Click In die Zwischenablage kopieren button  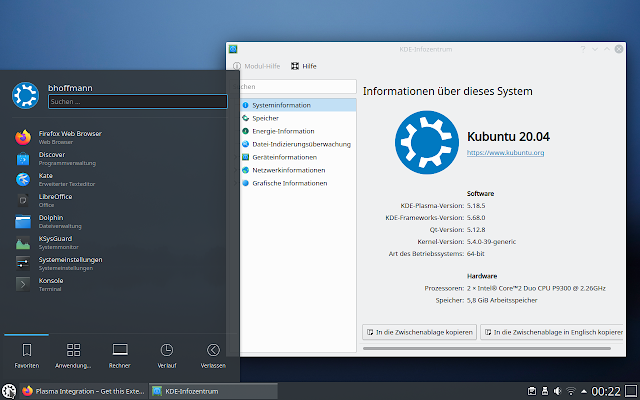[x=420, y=332]
